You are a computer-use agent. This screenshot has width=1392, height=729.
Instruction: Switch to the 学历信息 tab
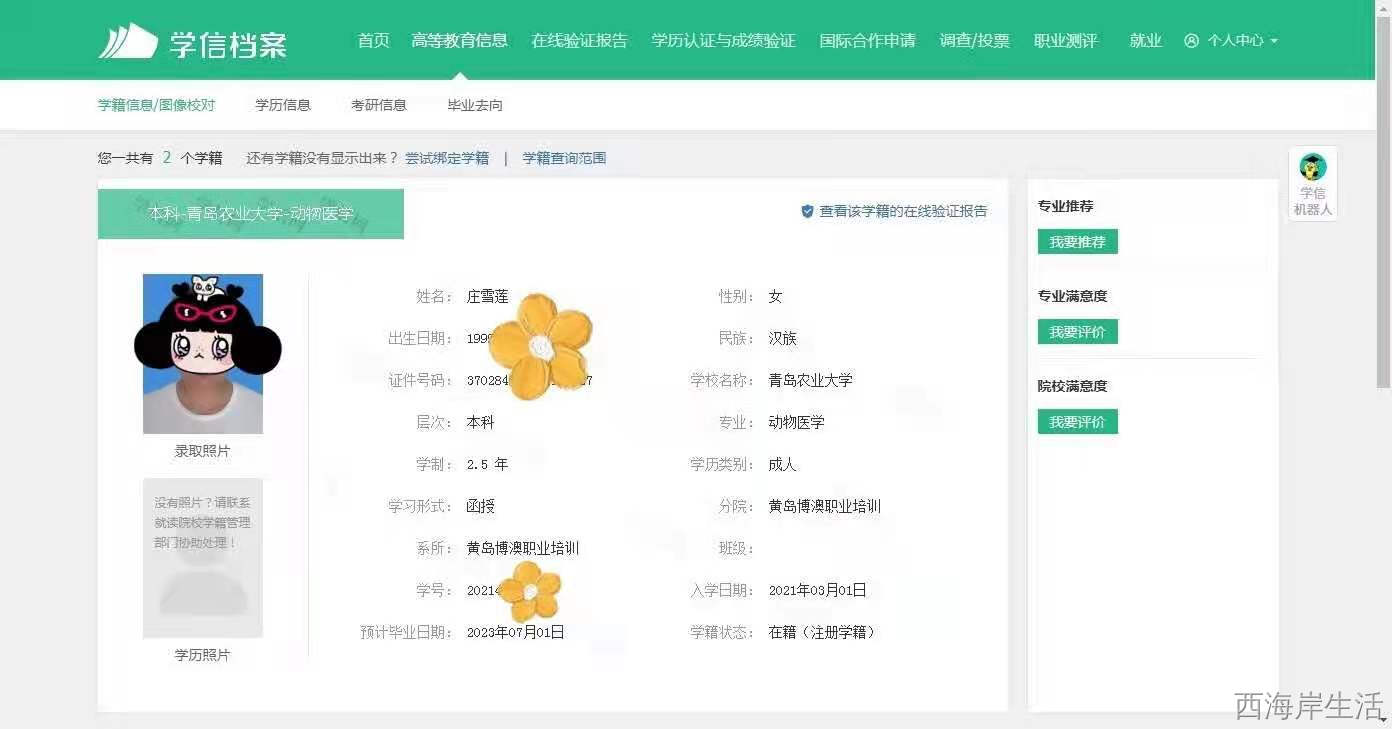pyautogui.click(x=283, y=105)
